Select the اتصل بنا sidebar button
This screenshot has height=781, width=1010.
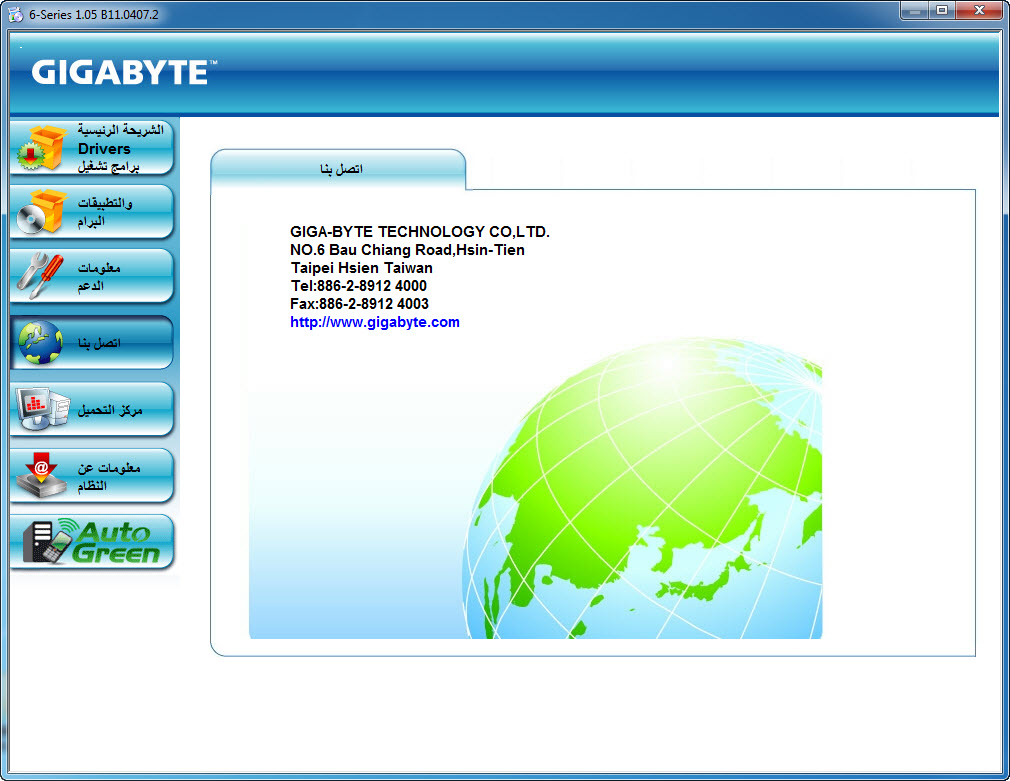92,342
